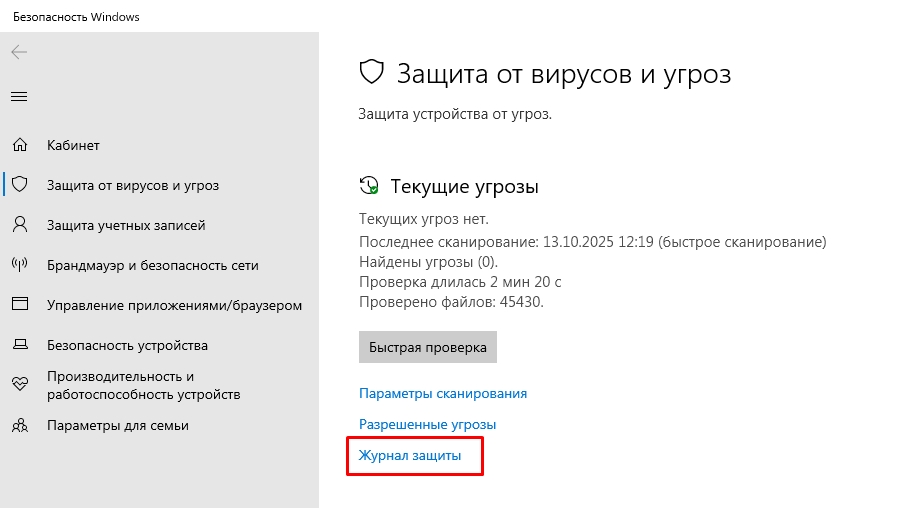Go to Управление приложениями/браузером
This screenshot has height=508, width=915.
[x=174, y=305]
